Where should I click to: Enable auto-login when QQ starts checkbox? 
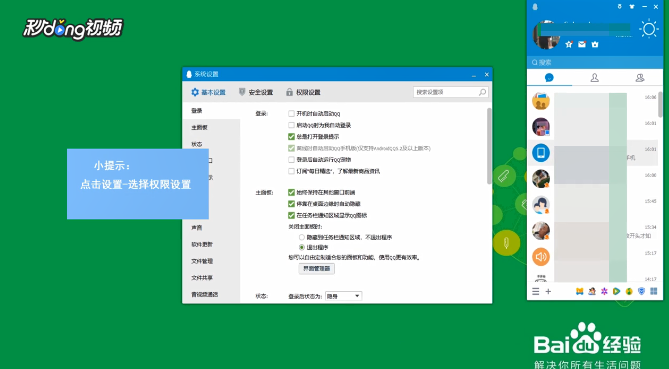(x=291, y=125)
